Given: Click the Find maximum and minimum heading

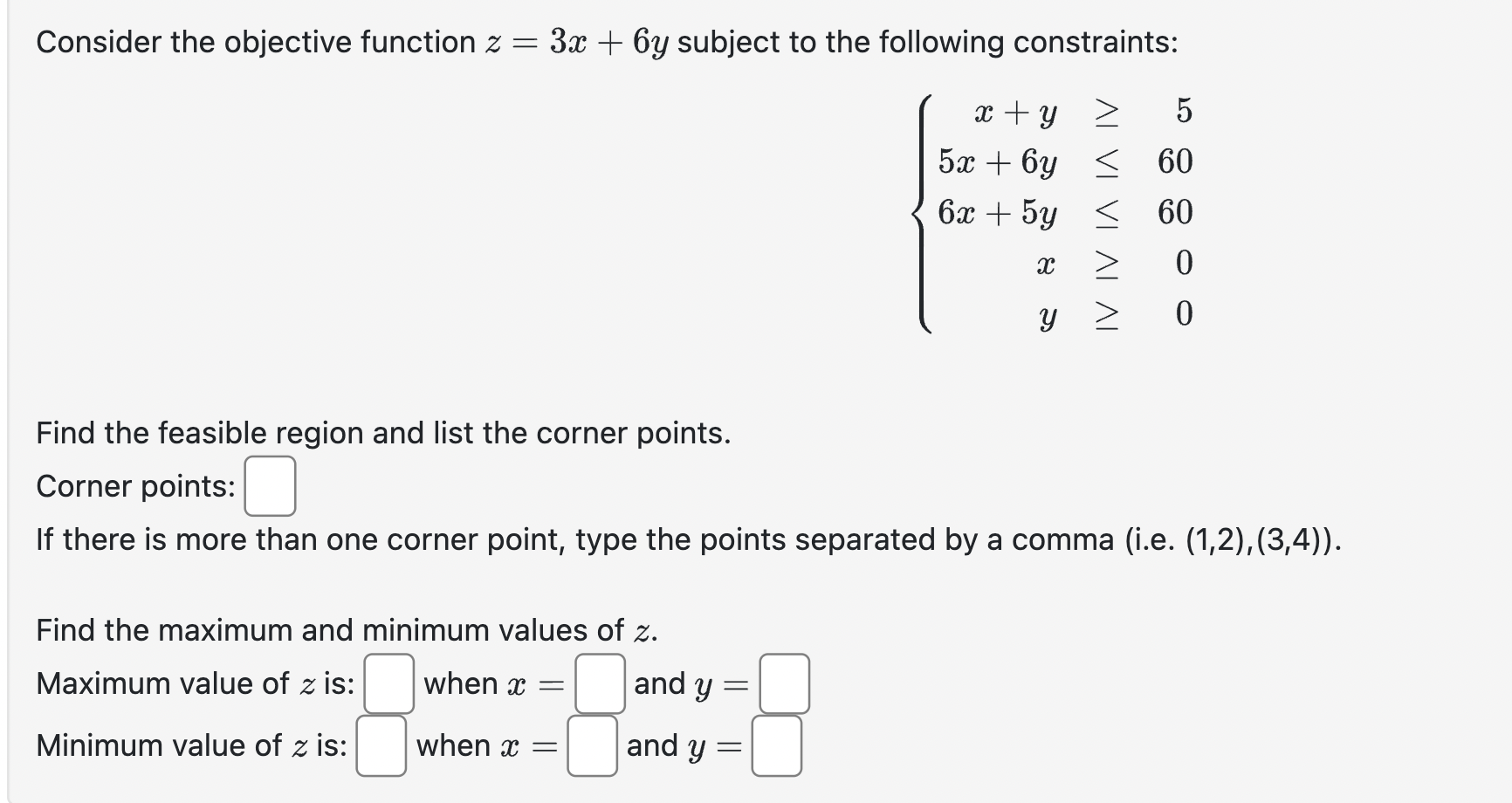Looking at the screenshot, I should click(346, 629).
